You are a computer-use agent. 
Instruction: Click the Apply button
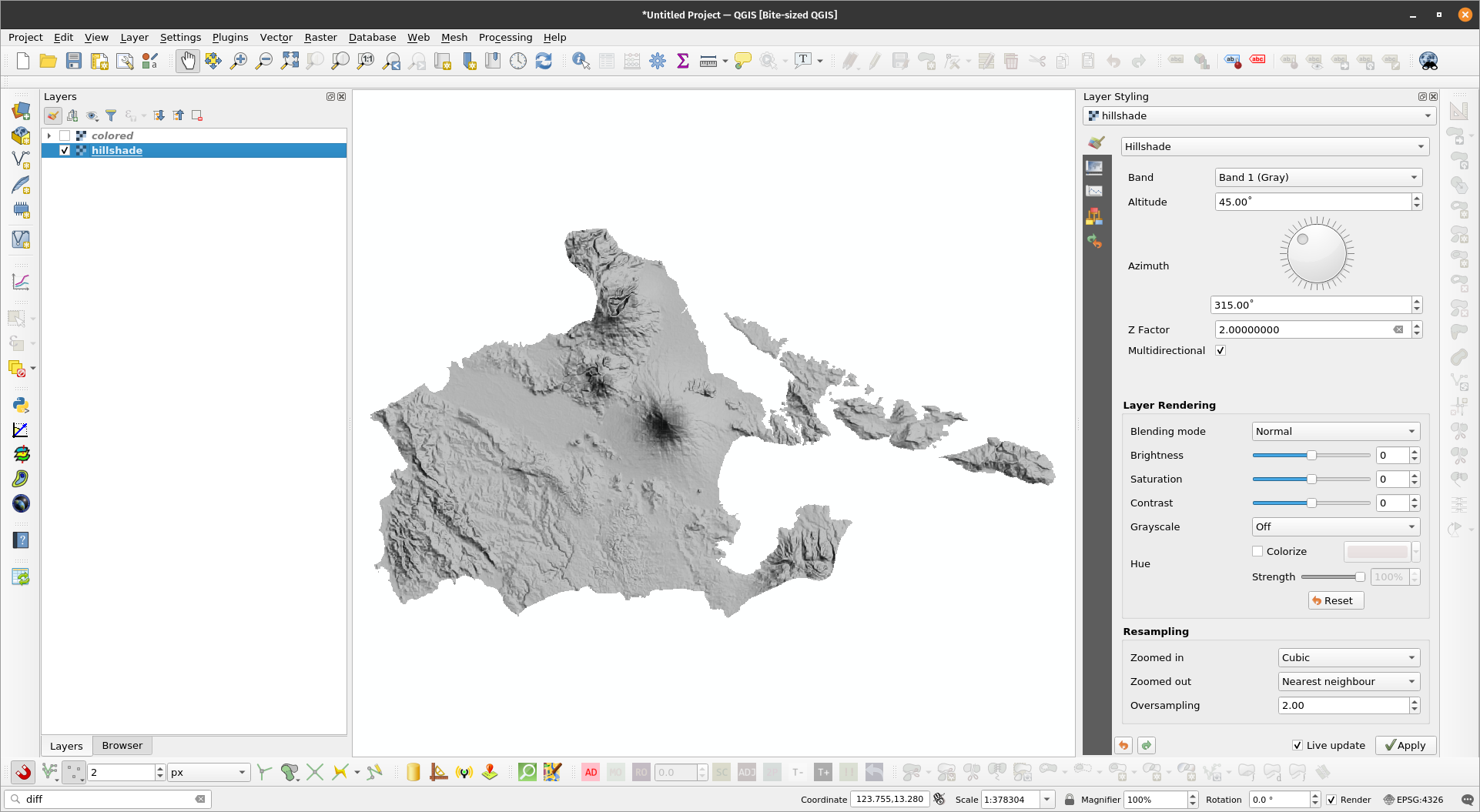[1405, 745]
